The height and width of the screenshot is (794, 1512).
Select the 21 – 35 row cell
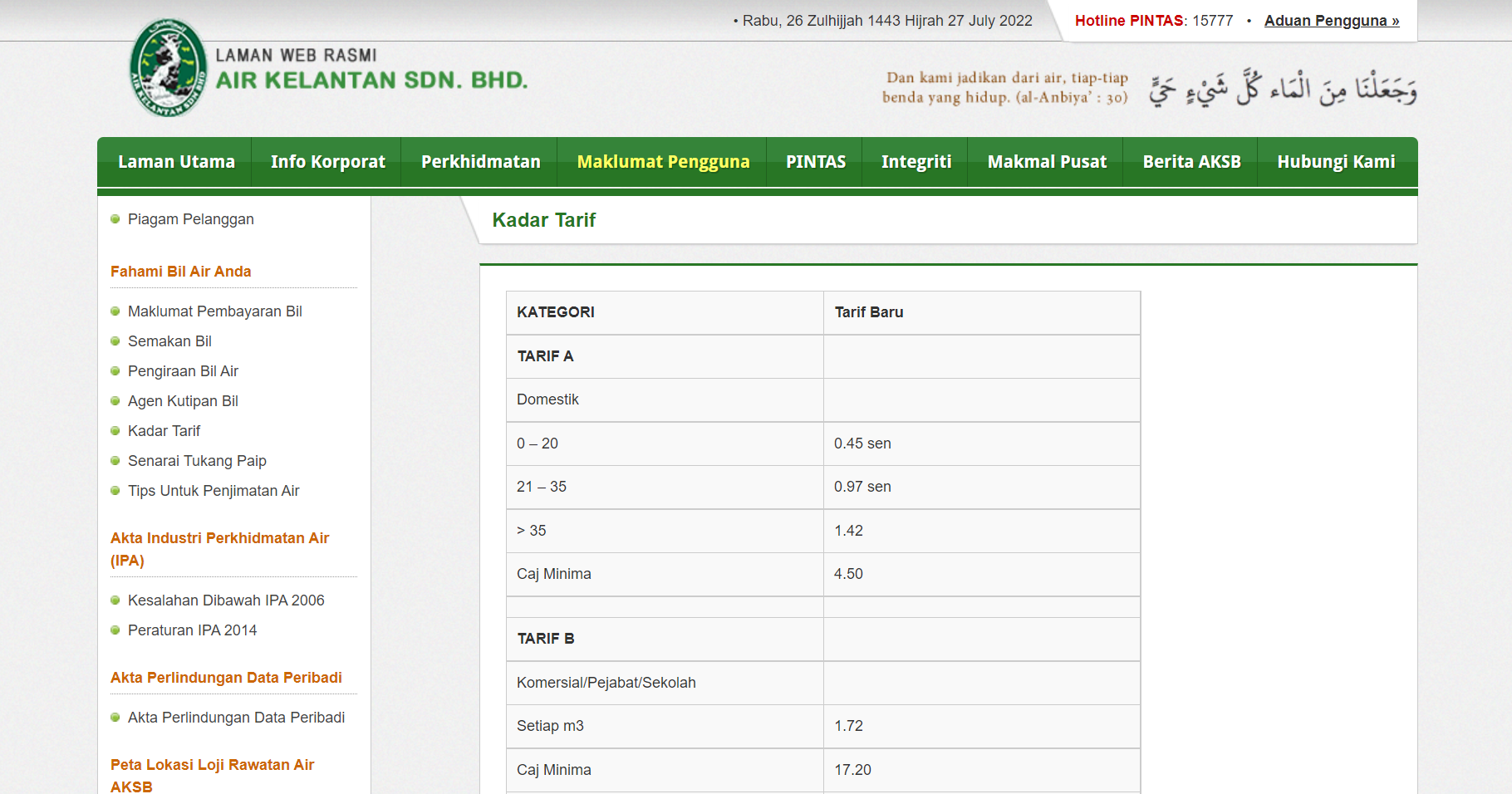tap(665, 487)
